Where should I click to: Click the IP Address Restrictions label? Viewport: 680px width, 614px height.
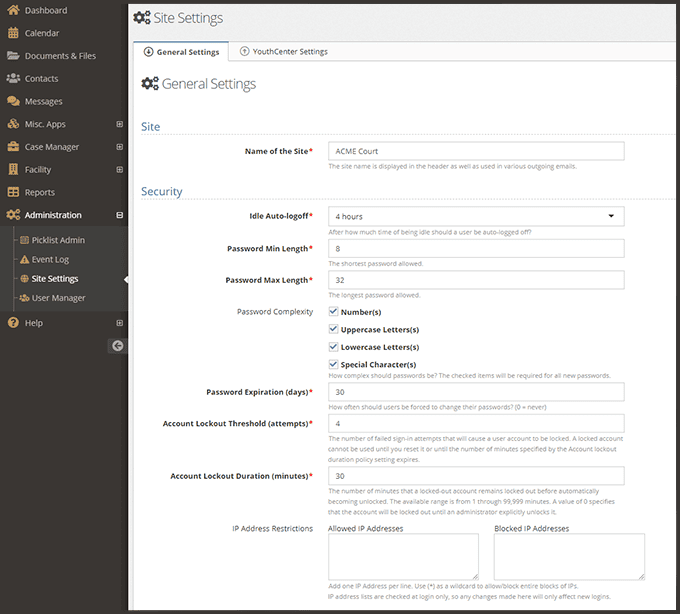coord(272,529)
